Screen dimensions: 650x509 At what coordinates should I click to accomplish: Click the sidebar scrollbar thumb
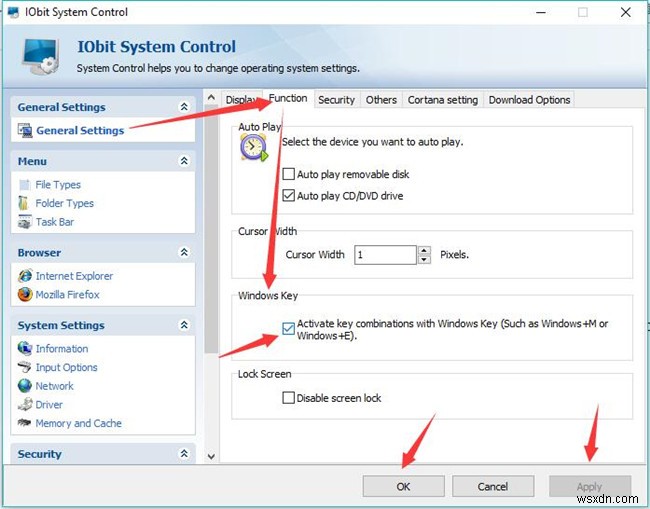click(211, 229)
